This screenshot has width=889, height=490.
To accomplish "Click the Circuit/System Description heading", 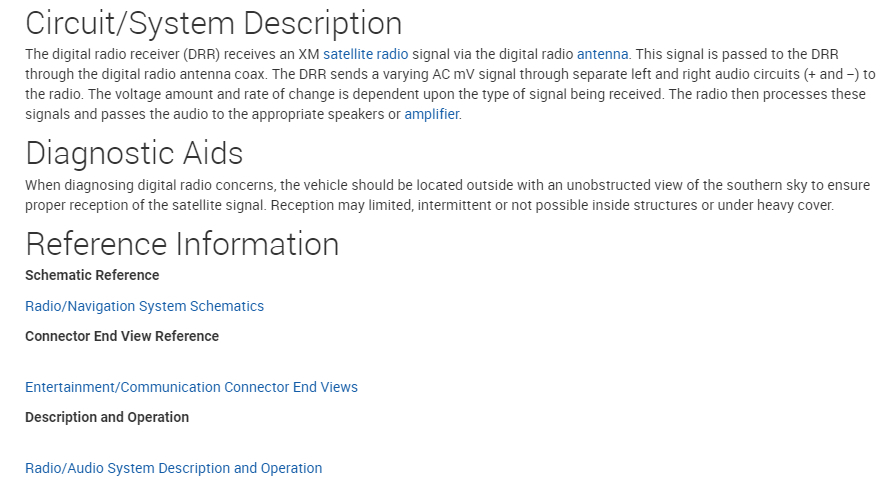I will tap(213, 23).
